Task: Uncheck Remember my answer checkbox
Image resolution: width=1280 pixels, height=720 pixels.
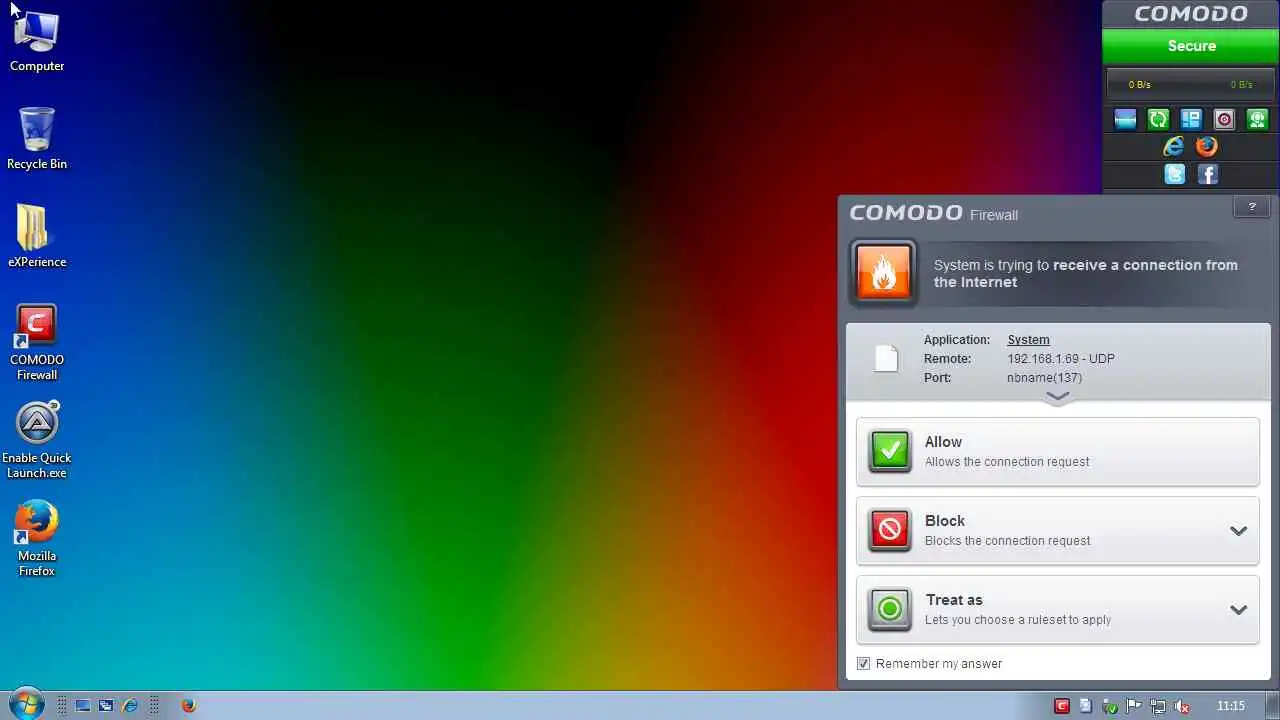Action: point(864,664)
